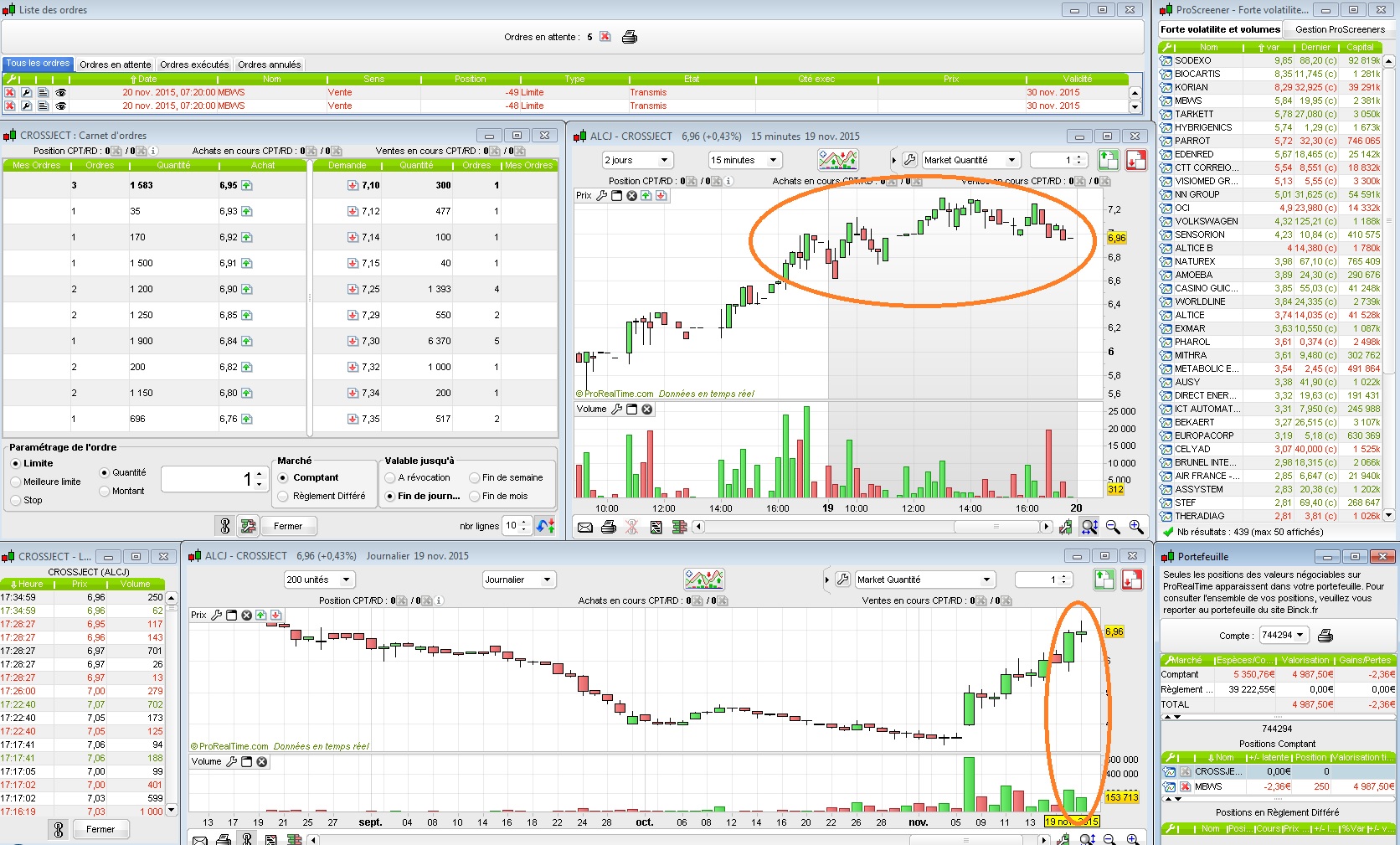Sort orders list by Date column
Image resolution: width=1400 pixels, height=845 pixels.
point(144,80)
